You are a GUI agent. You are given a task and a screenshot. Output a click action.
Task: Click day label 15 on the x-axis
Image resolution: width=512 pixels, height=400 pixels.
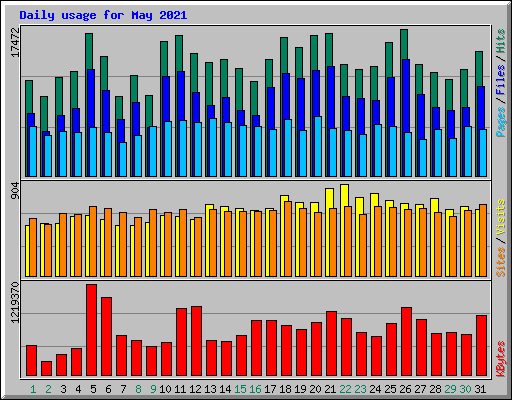[x=240, y=389]
